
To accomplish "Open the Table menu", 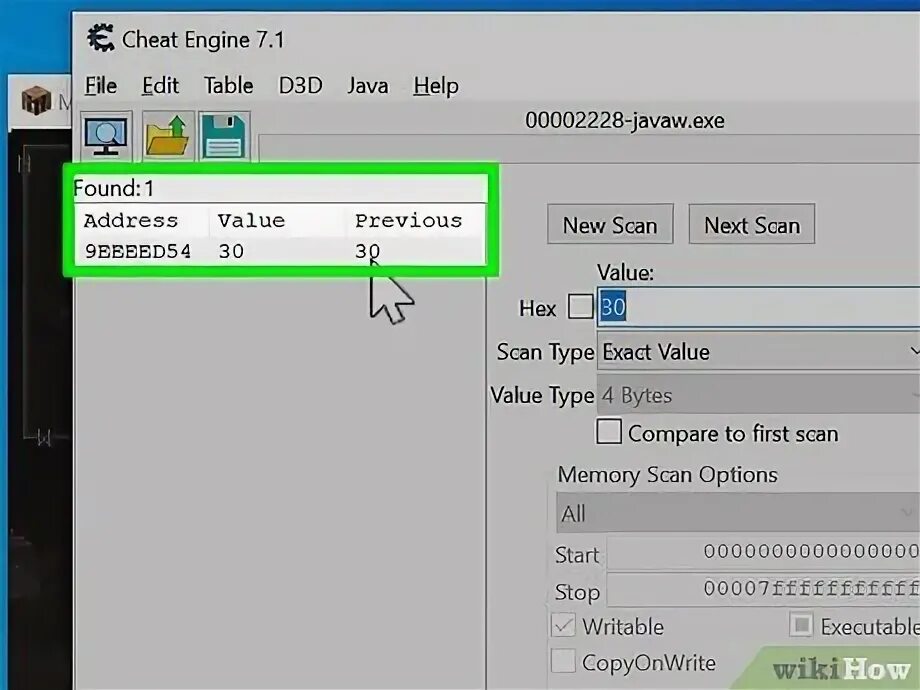I will point(229,86).
